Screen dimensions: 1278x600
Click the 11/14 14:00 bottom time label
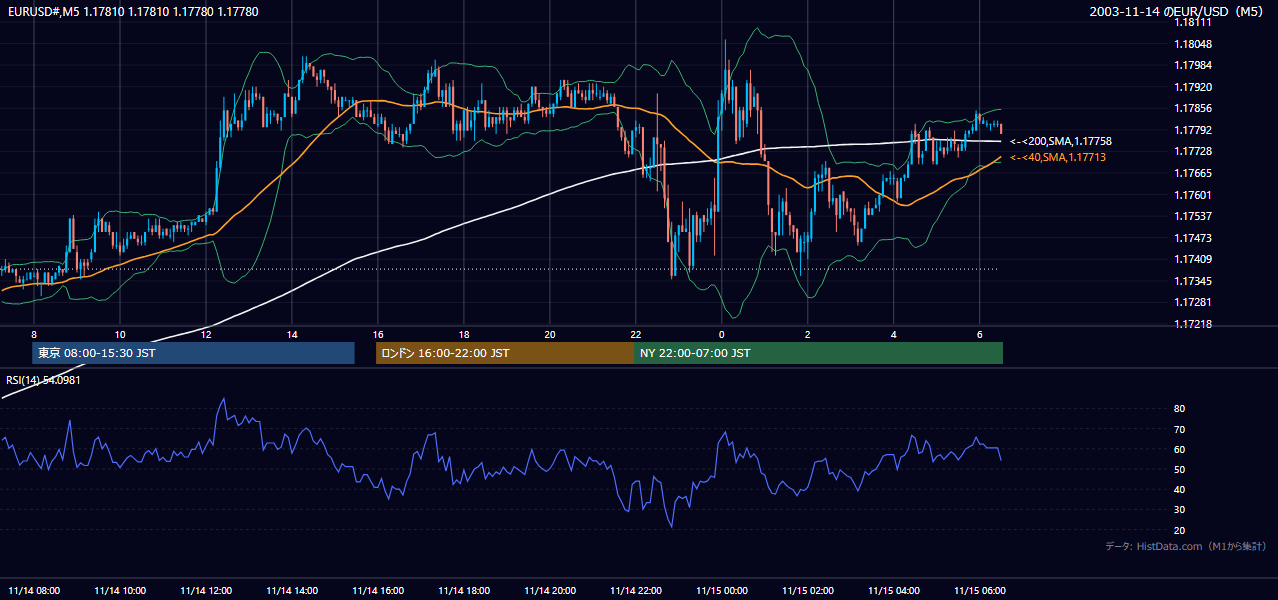click(292, 591)
